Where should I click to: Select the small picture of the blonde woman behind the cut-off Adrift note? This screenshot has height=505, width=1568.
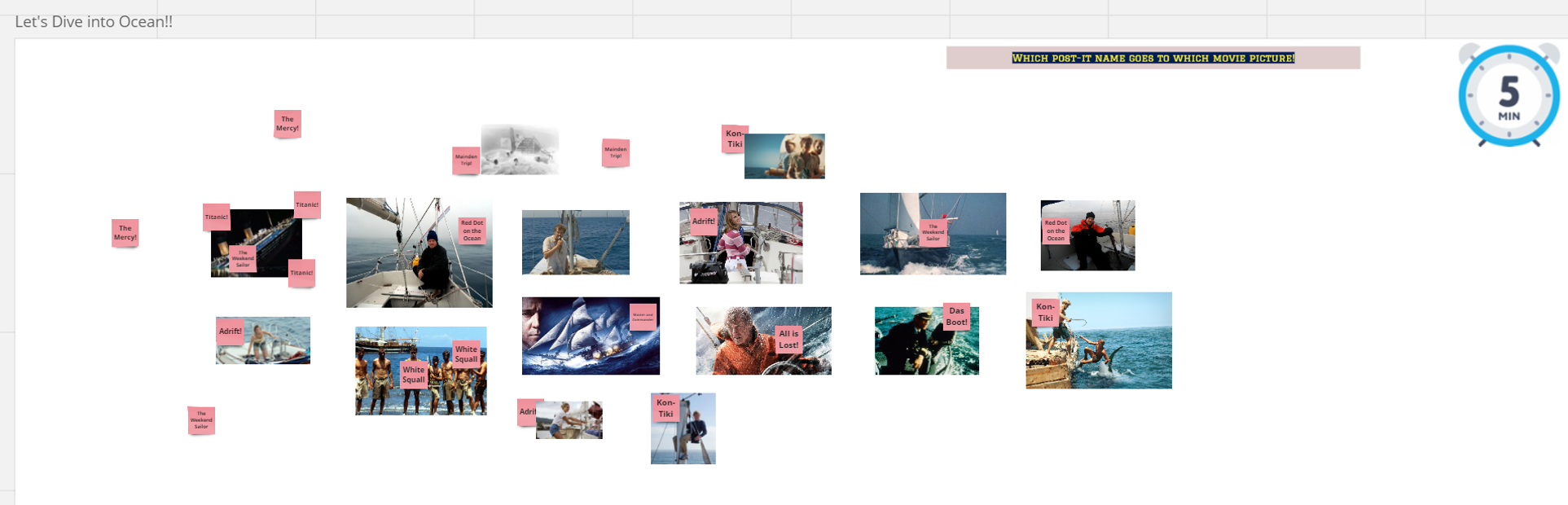click(x=569, y=420)
